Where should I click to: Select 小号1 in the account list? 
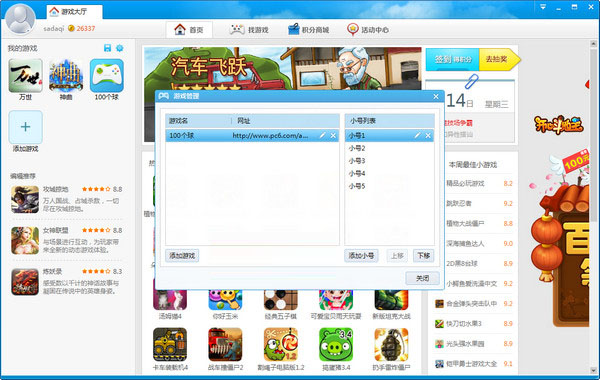click(390, 135)
